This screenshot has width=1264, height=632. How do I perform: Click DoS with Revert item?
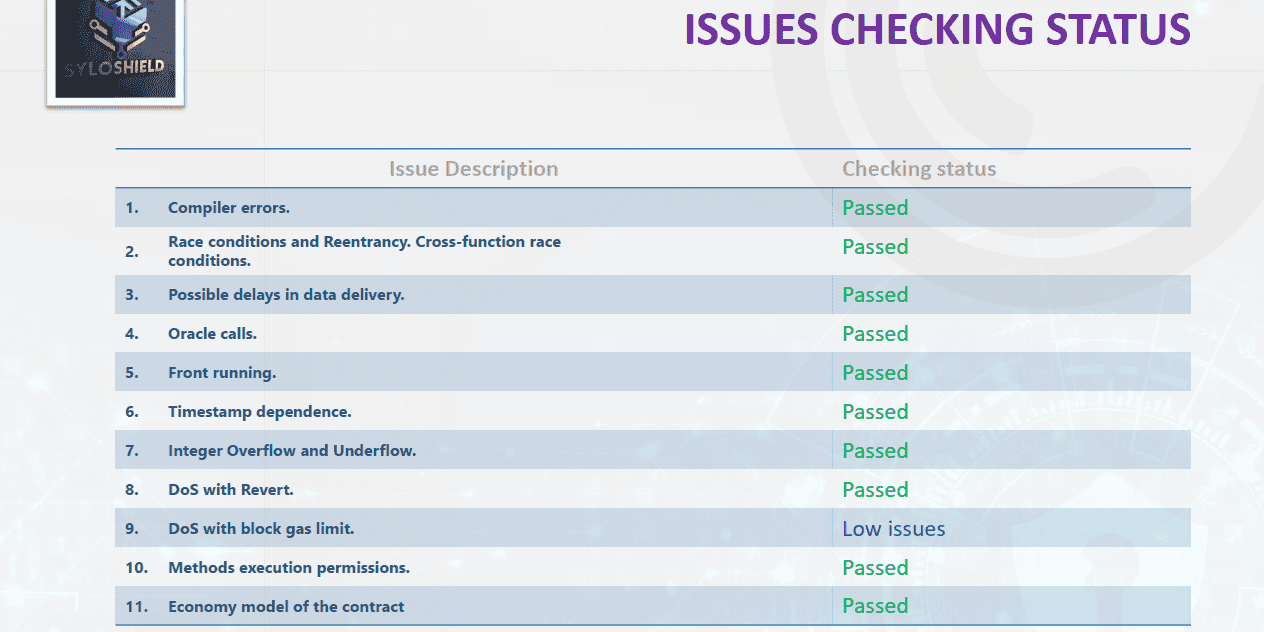pos(653,490)
